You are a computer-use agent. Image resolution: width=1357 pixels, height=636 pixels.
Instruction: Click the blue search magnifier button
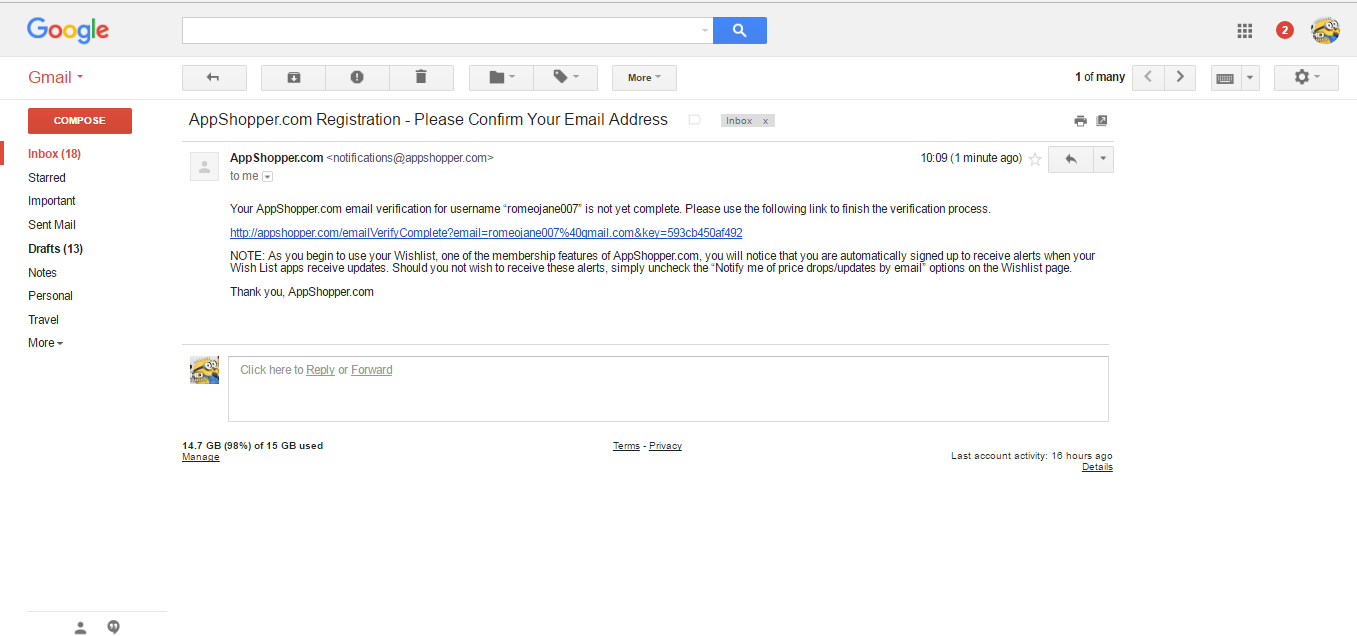click(739, 31)
